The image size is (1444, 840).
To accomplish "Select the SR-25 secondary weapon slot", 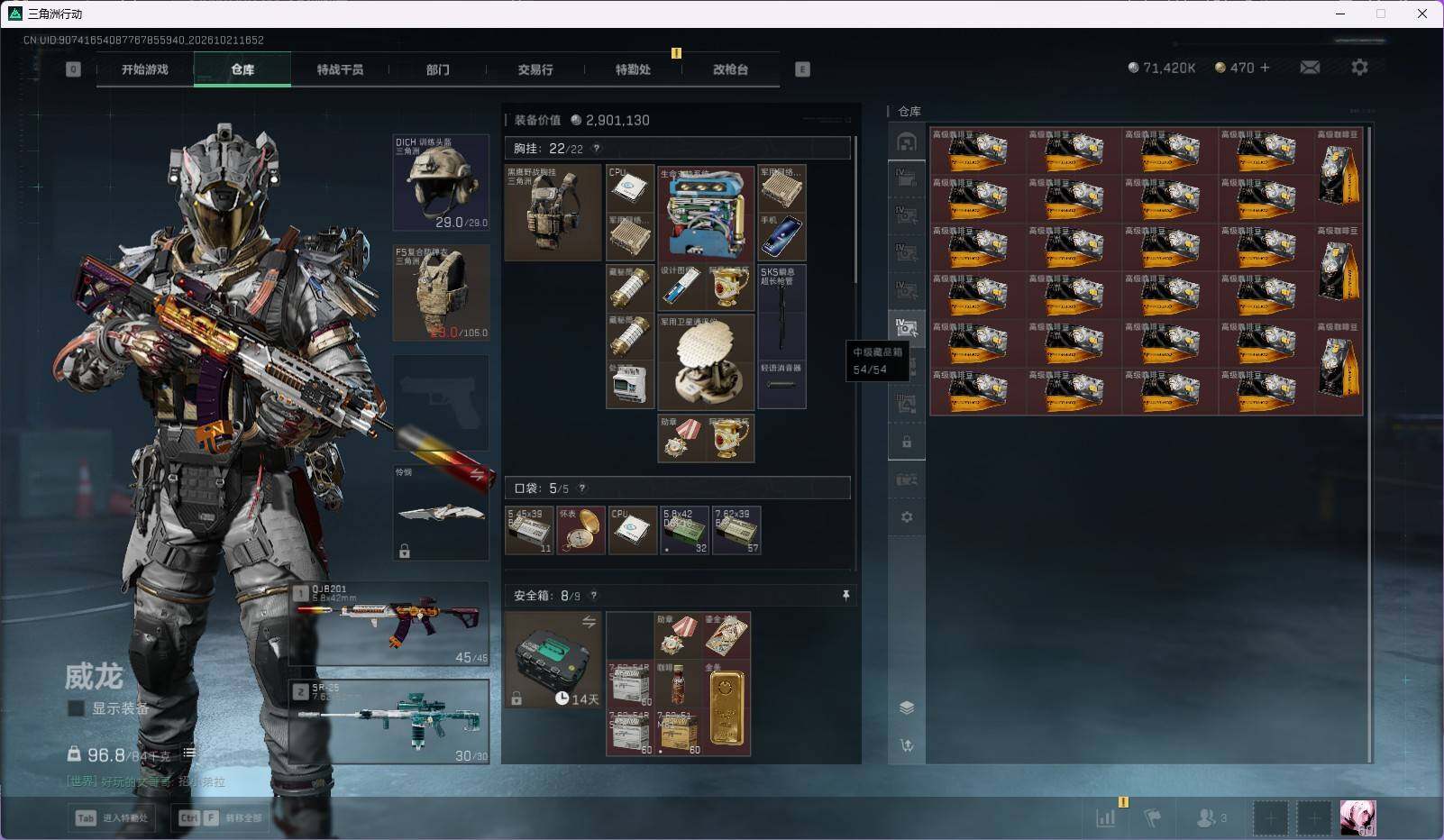I will [x=389, y=721].
